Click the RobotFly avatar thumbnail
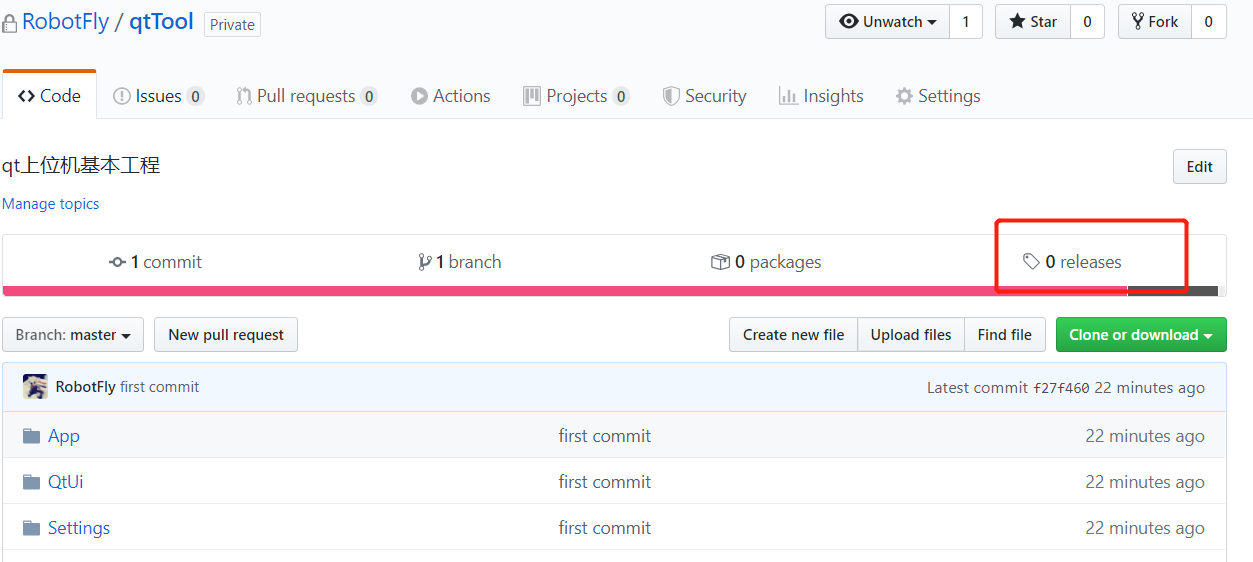This screenshot has width=1253, height=562. 35,387
